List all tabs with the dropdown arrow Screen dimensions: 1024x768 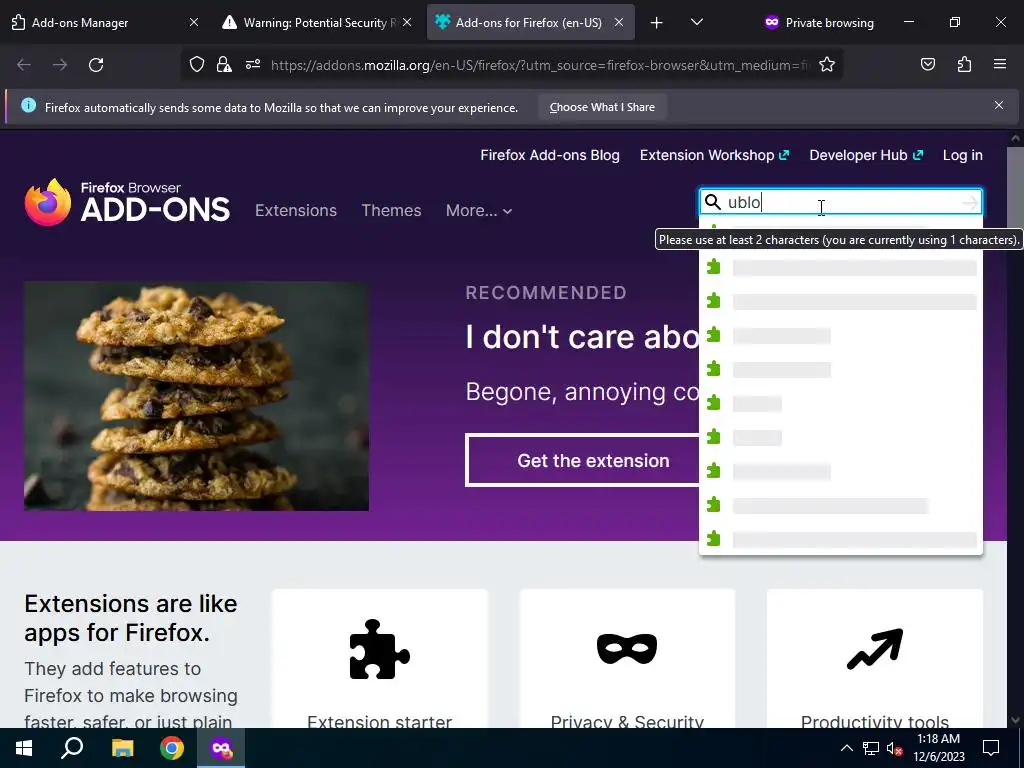pos(697,22)
